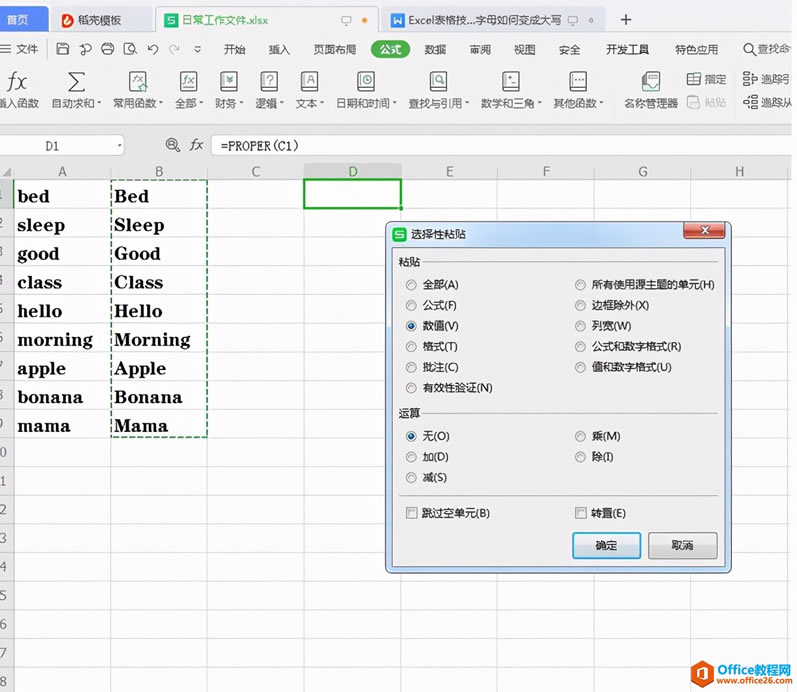Image resolution: width=797 pixels, height=692 pixels.
Task: Click the 确定 button in paste dialog
Action: pyautogui.click(x=606, y=546)
